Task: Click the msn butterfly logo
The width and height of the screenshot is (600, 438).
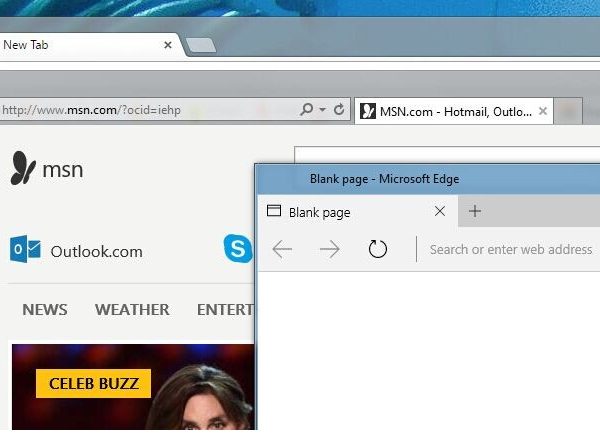Action: tap(24, 169)
